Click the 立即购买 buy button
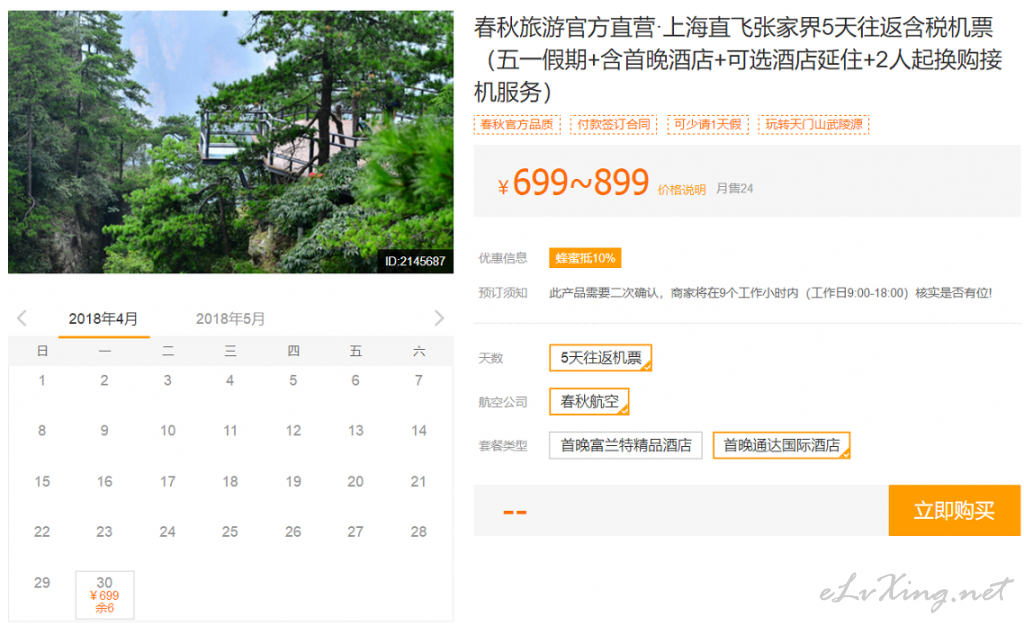The width and height of the screenshot is (1024, 625). [954, 510]
